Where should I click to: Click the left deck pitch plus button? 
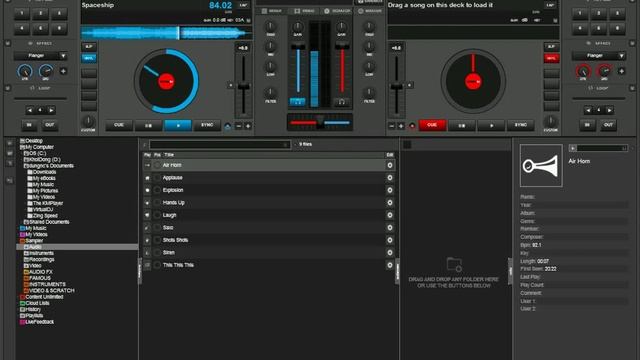click(248, 126)
